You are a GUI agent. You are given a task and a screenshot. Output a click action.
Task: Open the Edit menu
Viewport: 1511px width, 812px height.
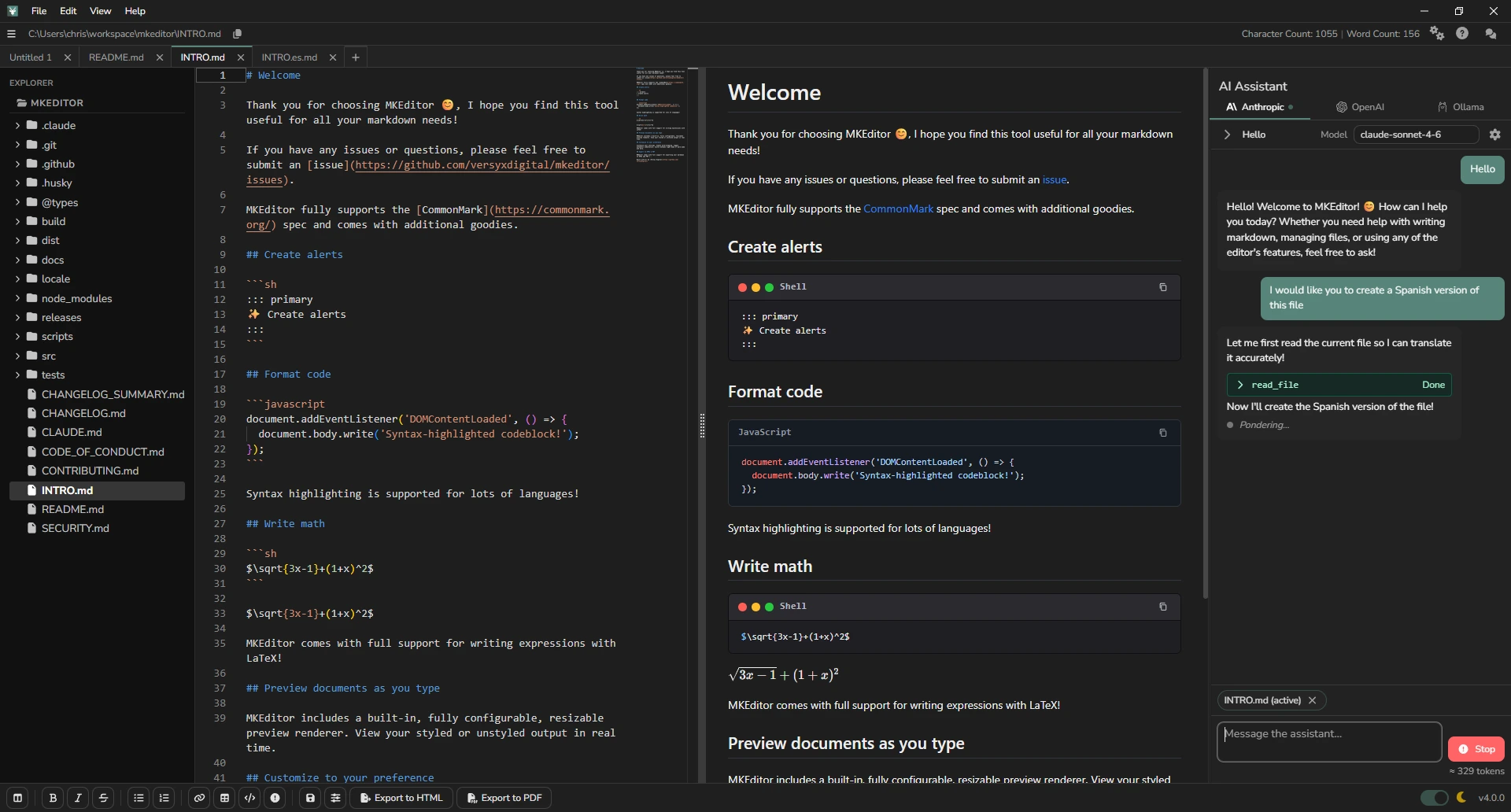(68, 11)
